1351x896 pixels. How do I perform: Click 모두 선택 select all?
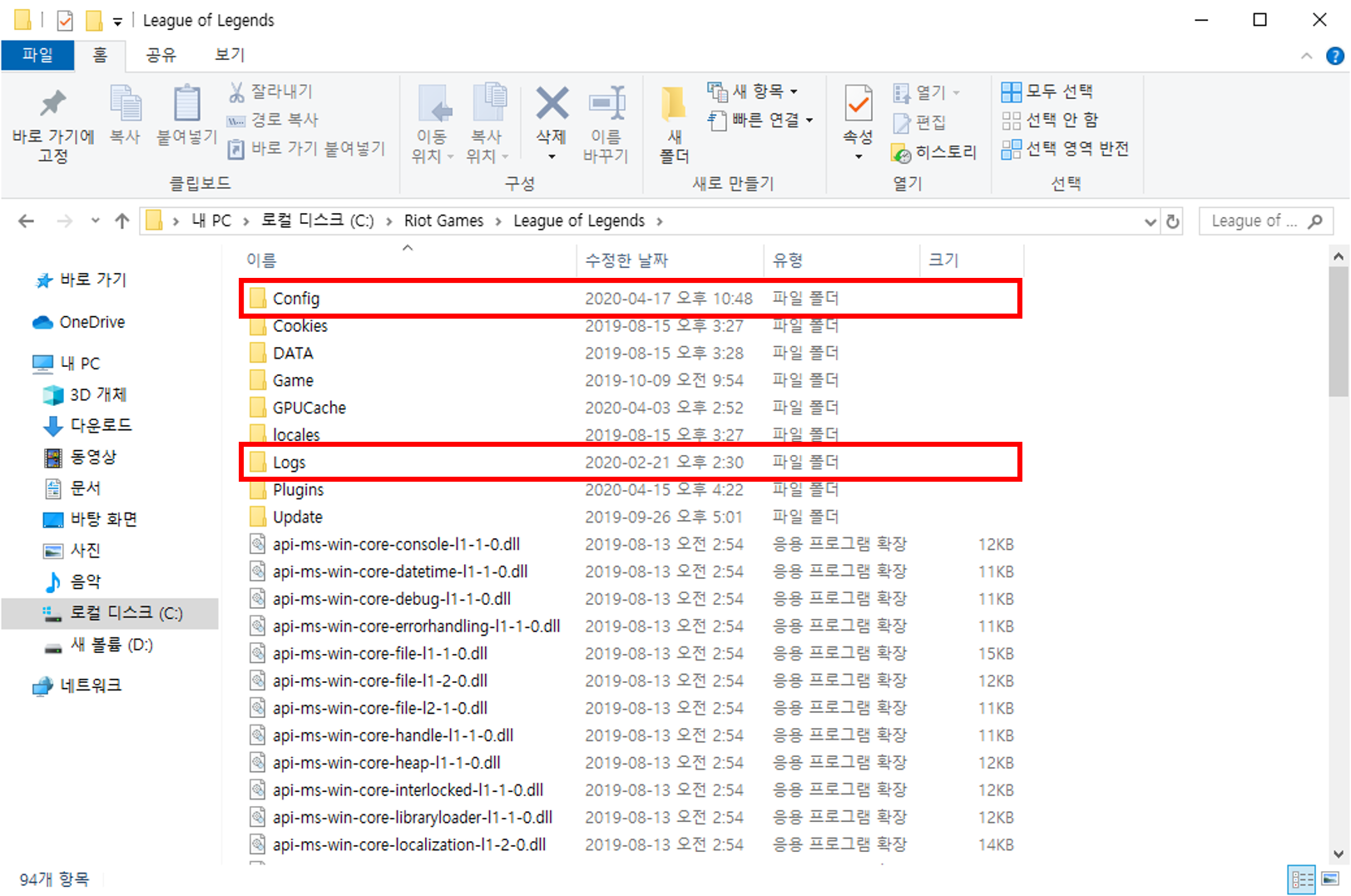(x=1047, y=92)
